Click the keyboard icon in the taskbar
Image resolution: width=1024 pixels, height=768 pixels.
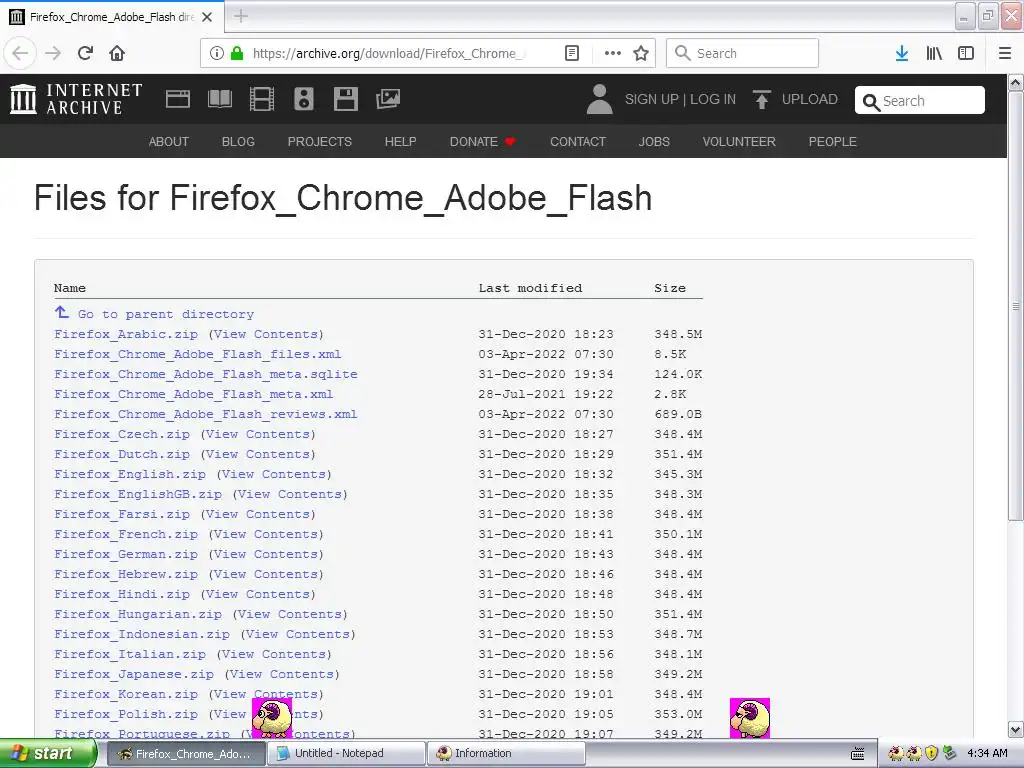point(857,754)
